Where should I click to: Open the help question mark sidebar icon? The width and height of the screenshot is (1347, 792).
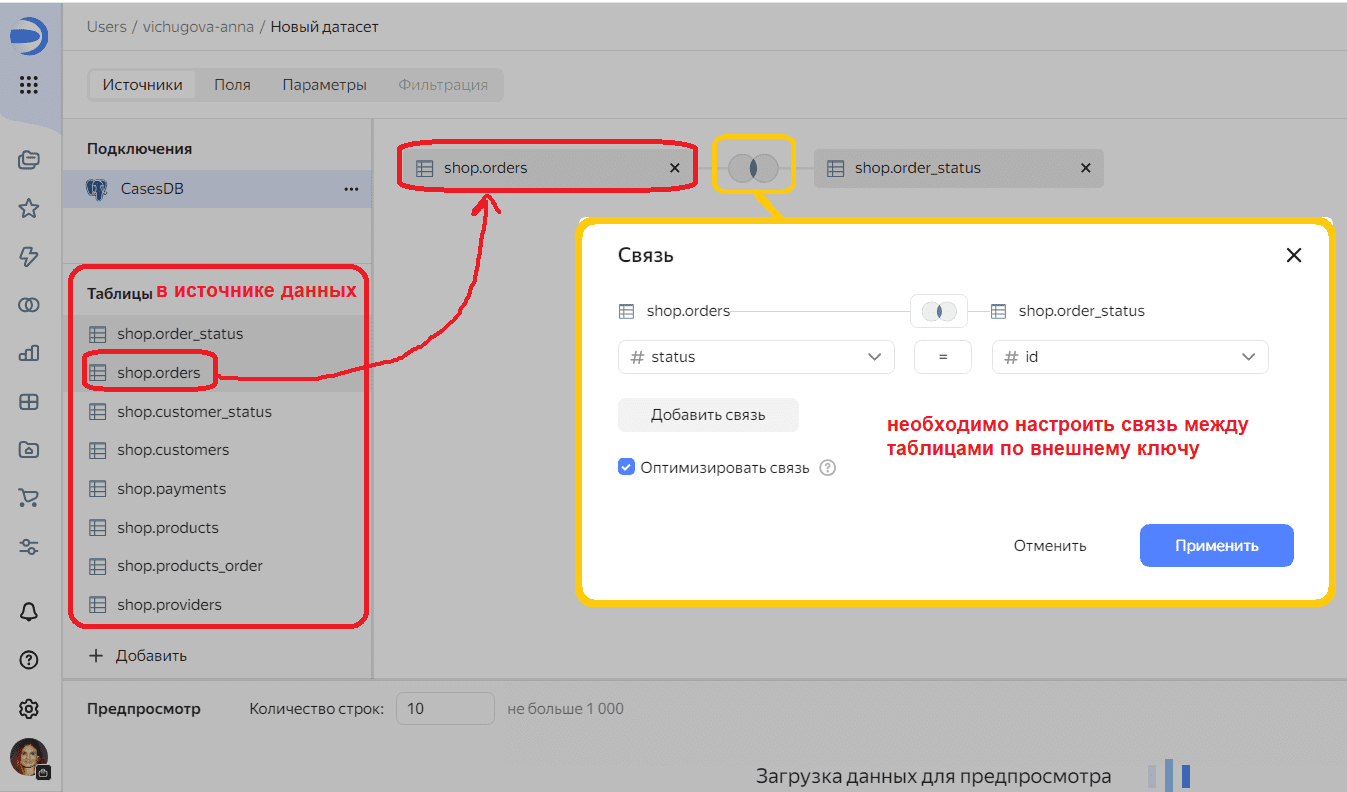pos(29,660)
